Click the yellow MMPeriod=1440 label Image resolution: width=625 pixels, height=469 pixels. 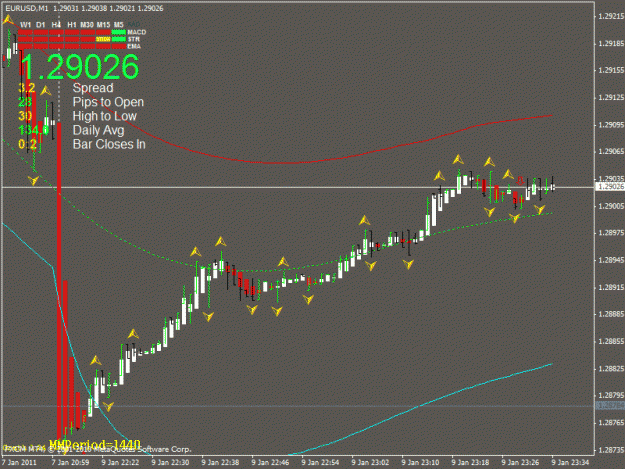point(95,444)
